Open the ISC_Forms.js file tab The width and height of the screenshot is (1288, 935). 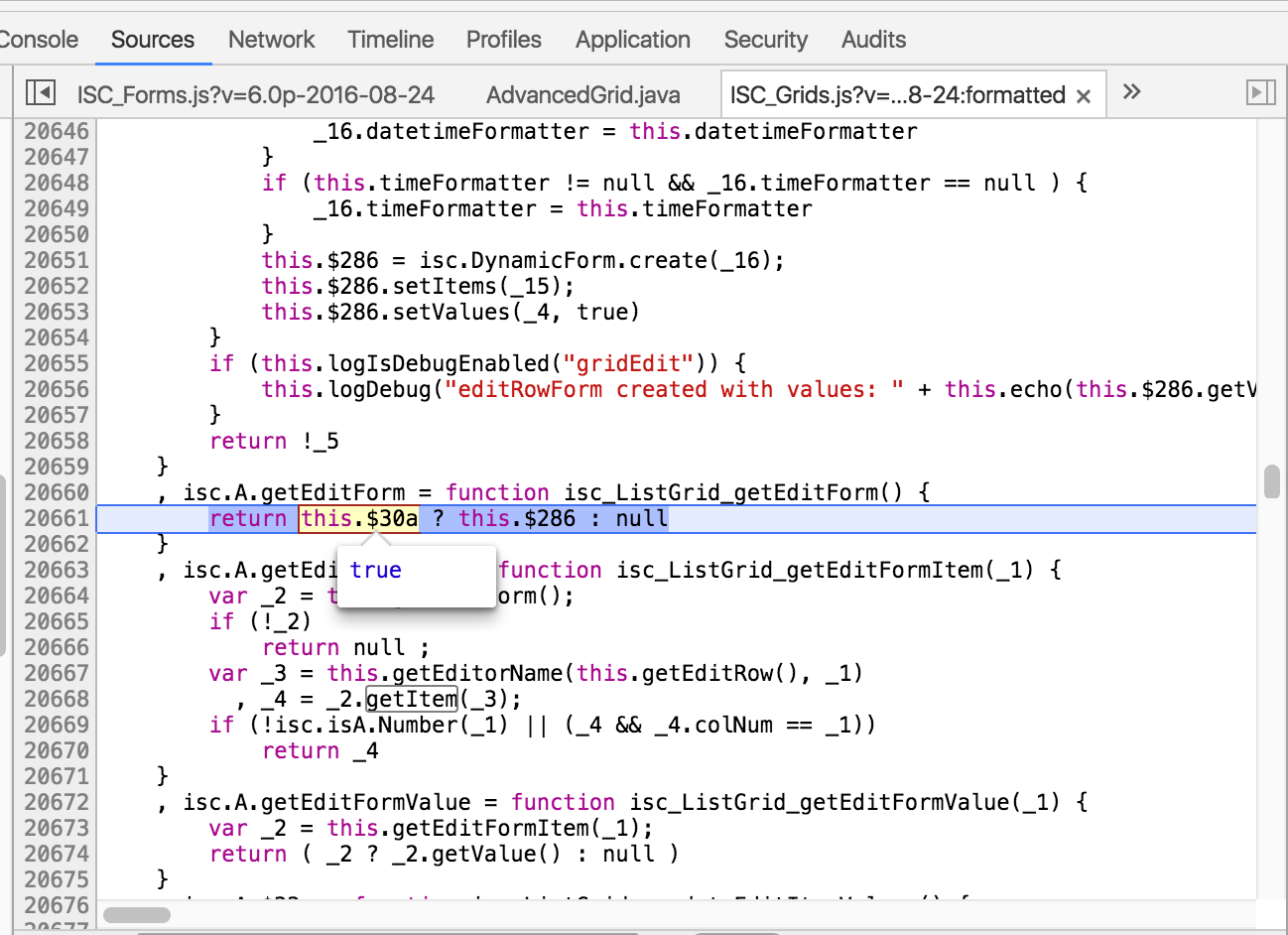coord(256,95)
